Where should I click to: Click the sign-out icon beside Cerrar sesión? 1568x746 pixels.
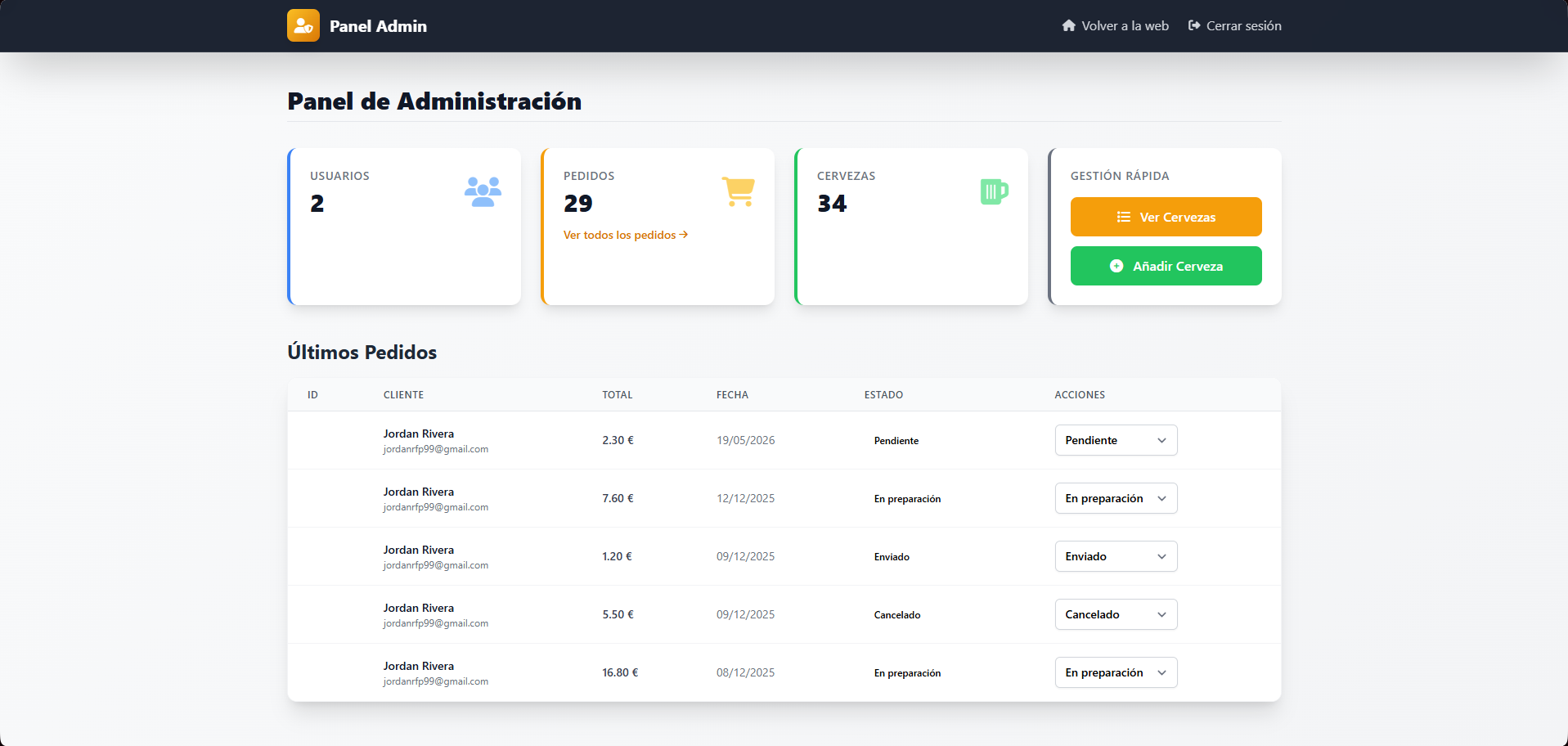[x=1194, y=25]
